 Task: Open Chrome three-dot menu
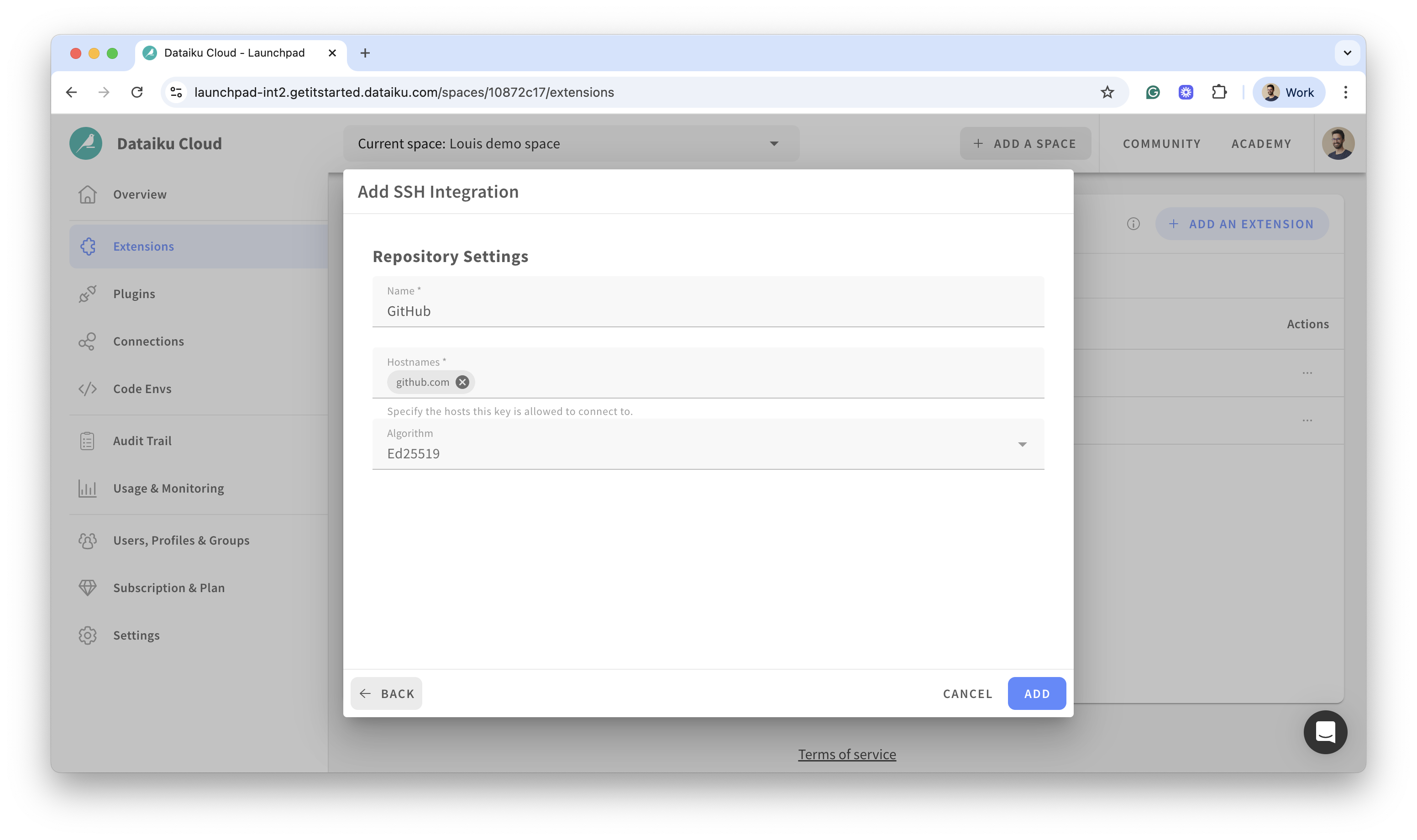click(1345, 92)
